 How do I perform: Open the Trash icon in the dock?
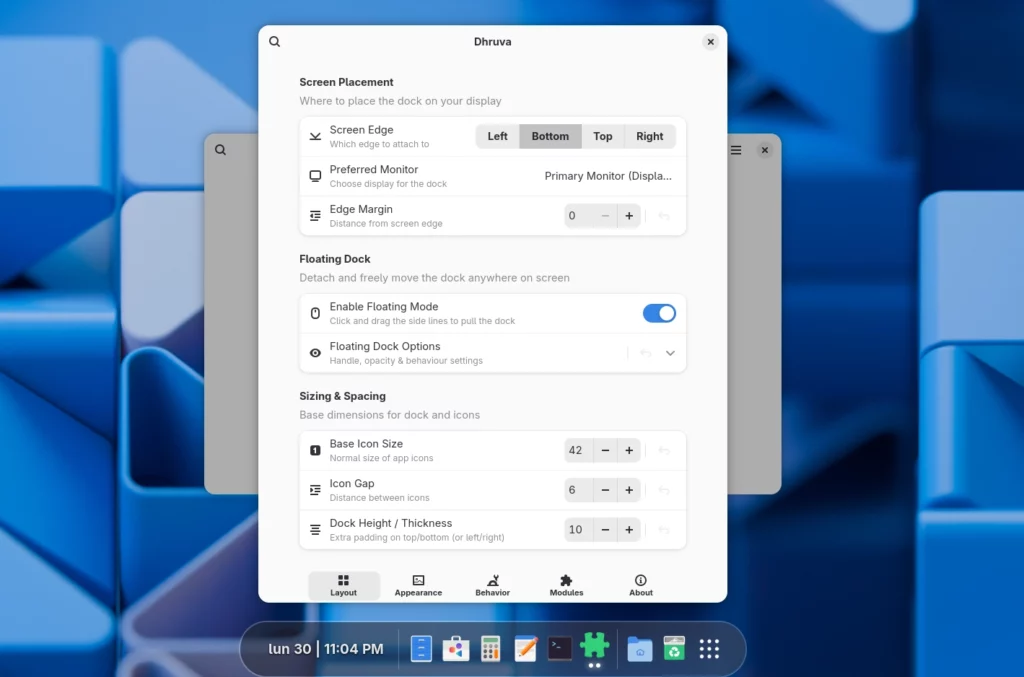click(674, 649)
